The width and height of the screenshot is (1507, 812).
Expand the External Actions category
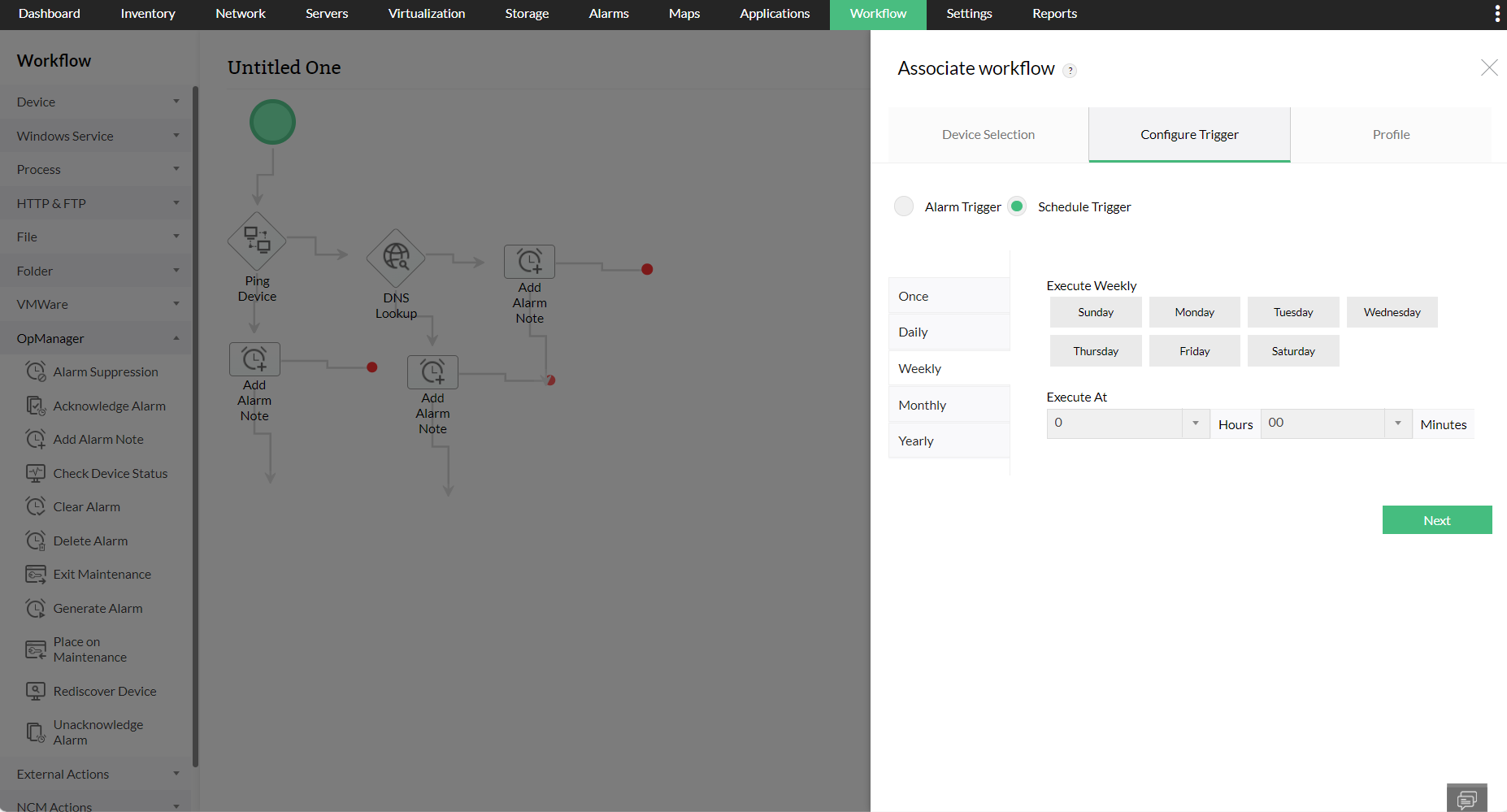pos(96,774)
